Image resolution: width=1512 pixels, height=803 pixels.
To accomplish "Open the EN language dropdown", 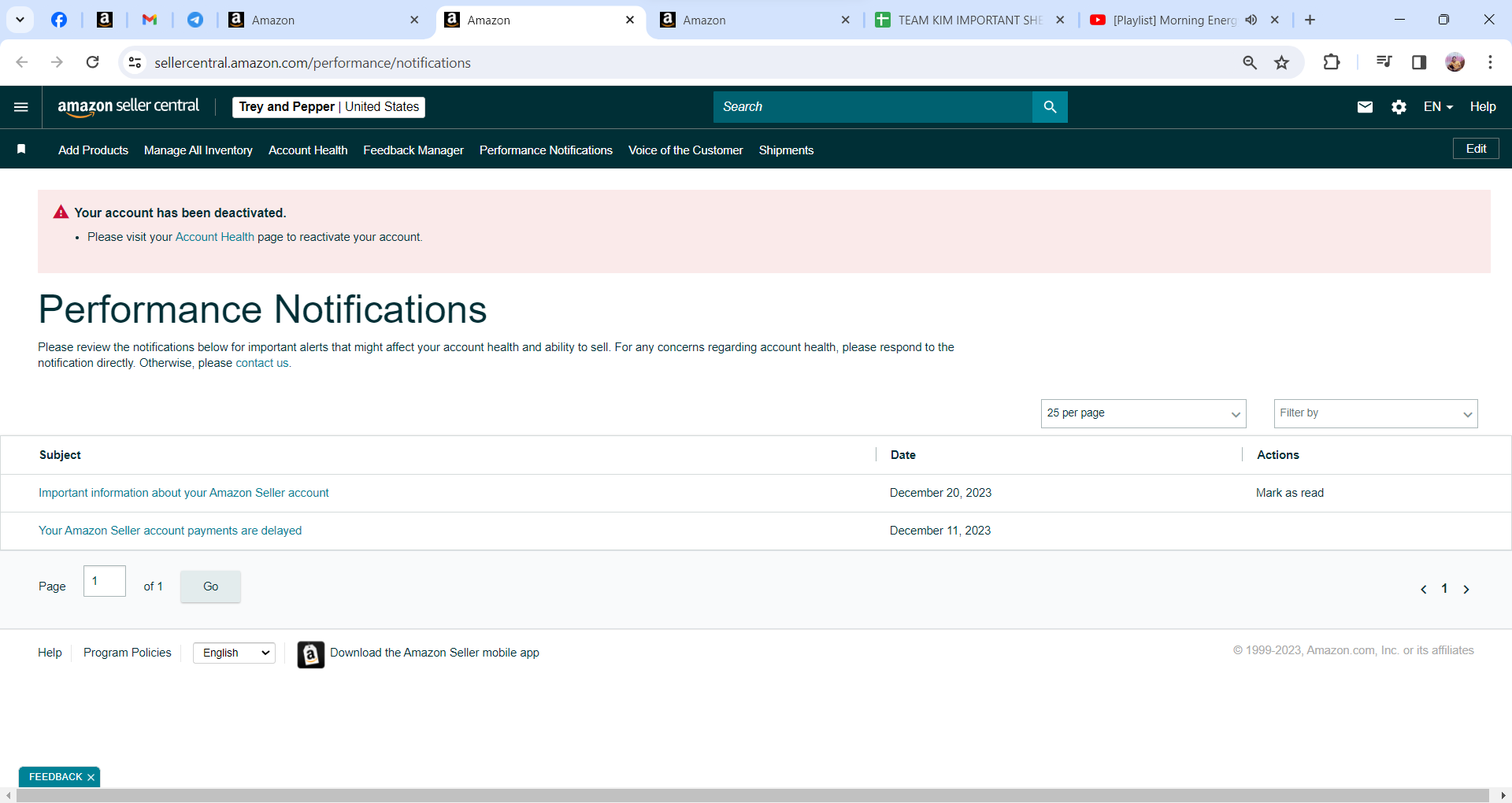I will coord(1438,107).
